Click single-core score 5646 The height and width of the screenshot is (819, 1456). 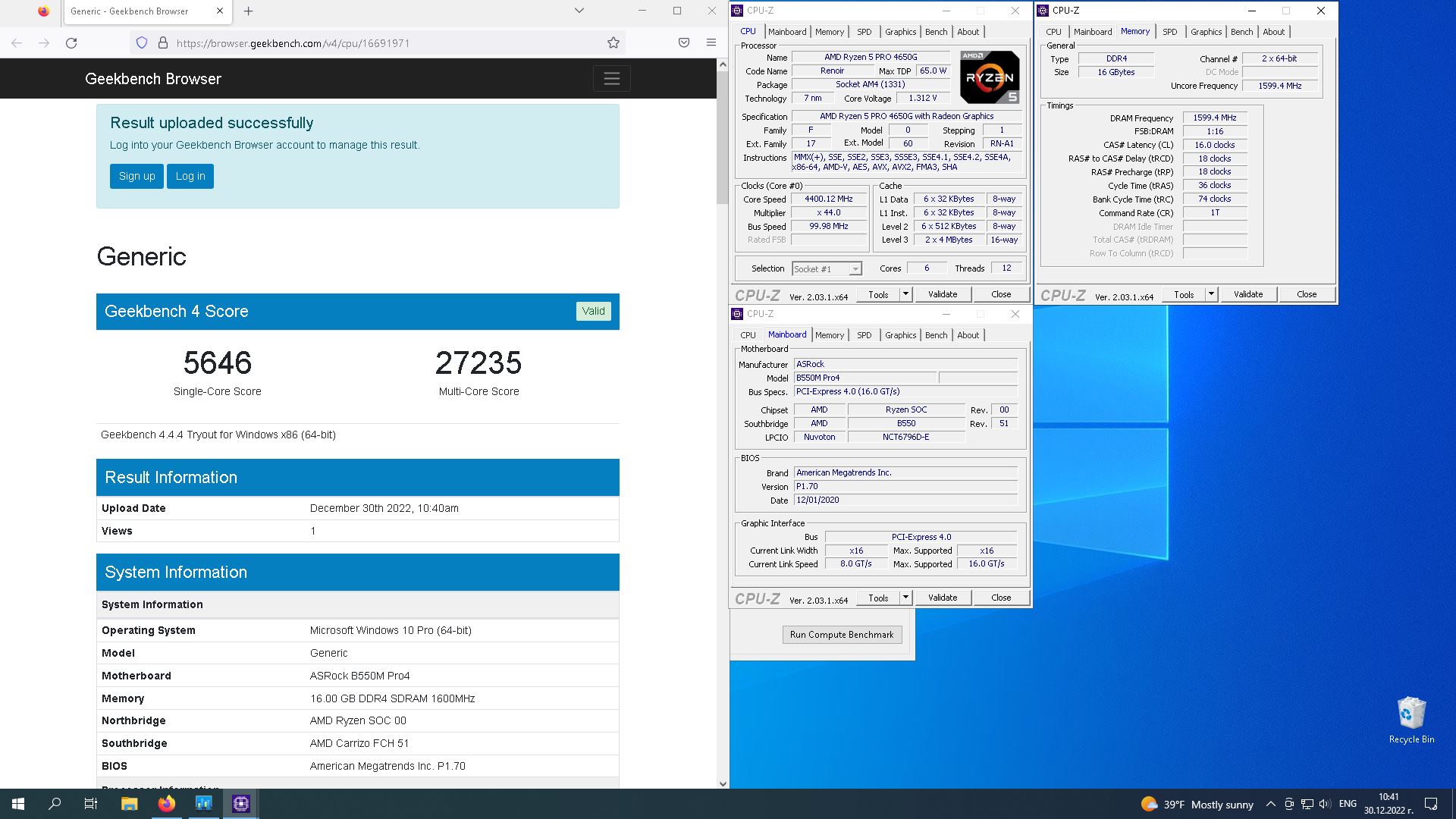(x=217, y=363)
